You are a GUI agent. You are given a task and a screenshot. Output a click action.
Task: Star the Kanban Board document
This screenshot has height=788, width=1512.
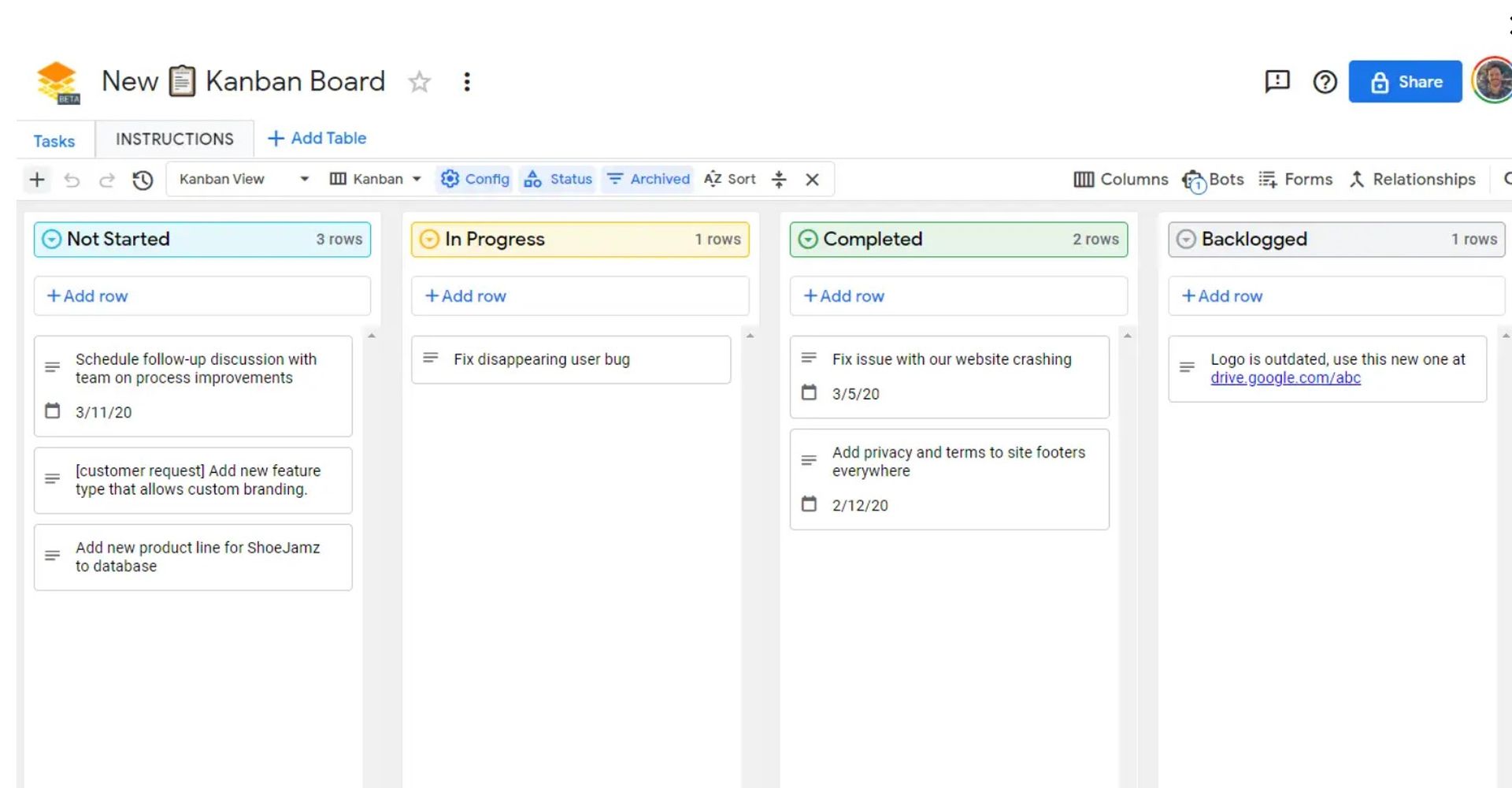pyautogui.click(x=420, y=81)
